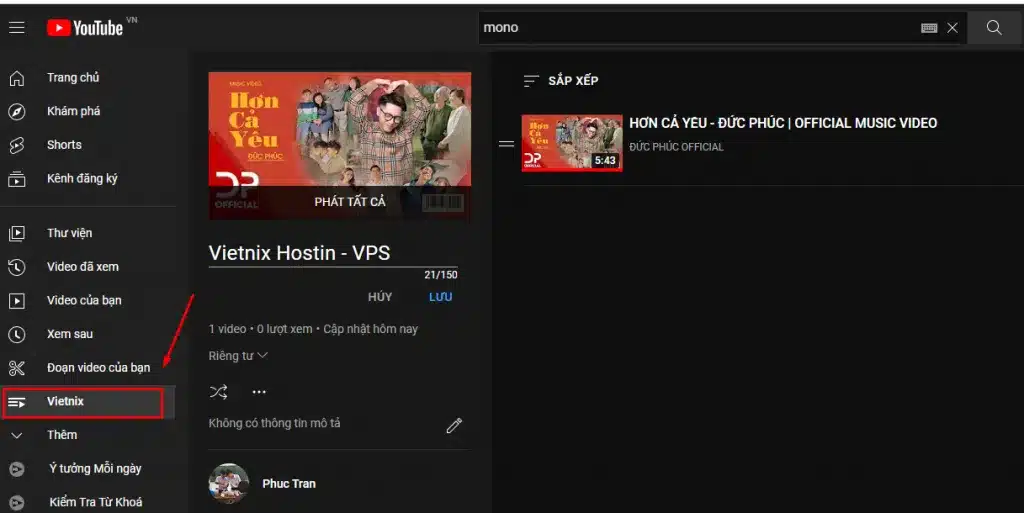The width and height of the screenshot is (1024, 513).
Task: Cancel title edit with HỦY
Action: point(380,297)
